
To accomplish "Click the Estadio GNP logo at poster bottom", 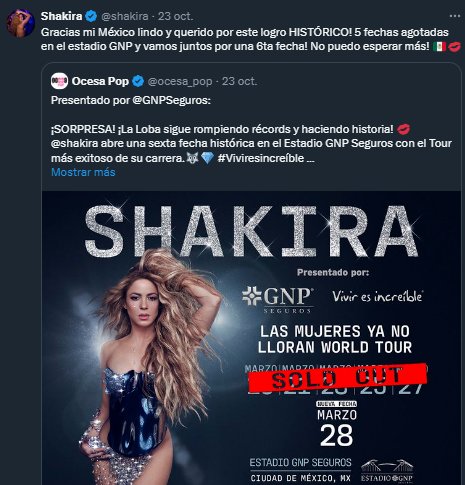I will pyautogui.click(x=387, y=471).
